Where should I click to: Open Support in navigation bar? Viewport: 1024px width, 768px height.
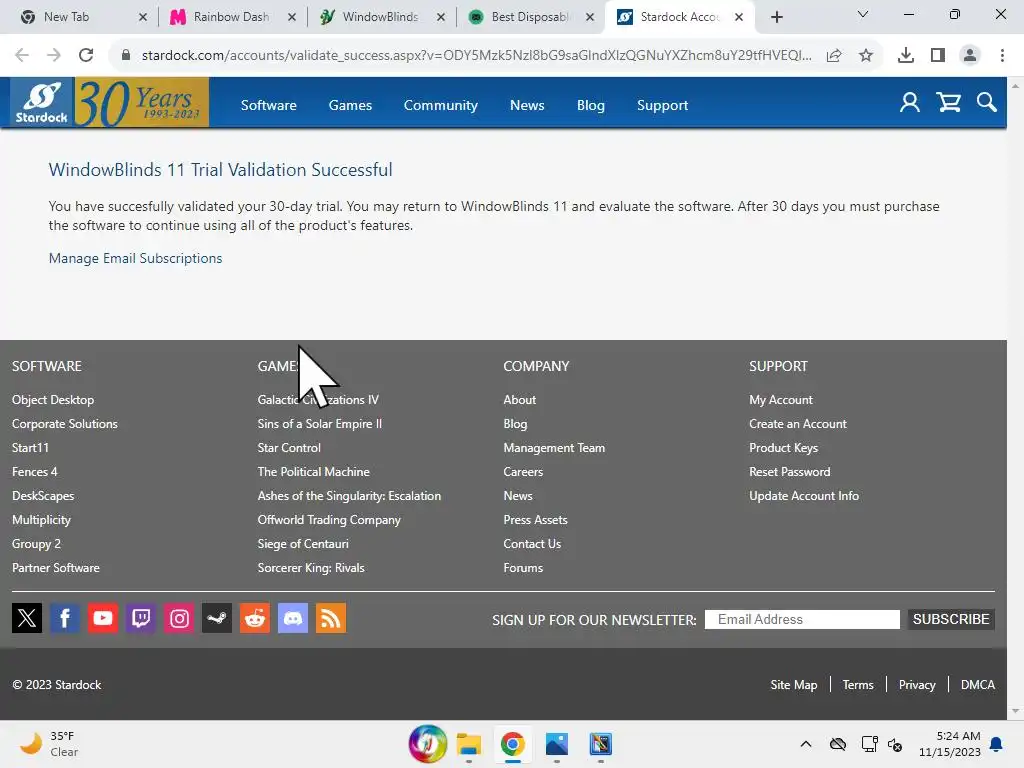[662, 105]
